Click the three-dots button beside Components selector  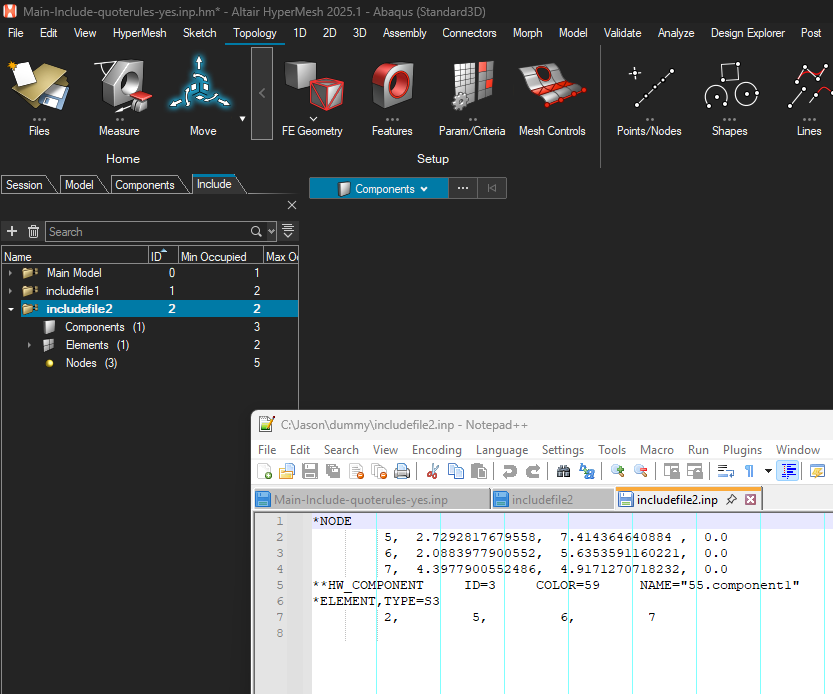click(x=462, y=188)
